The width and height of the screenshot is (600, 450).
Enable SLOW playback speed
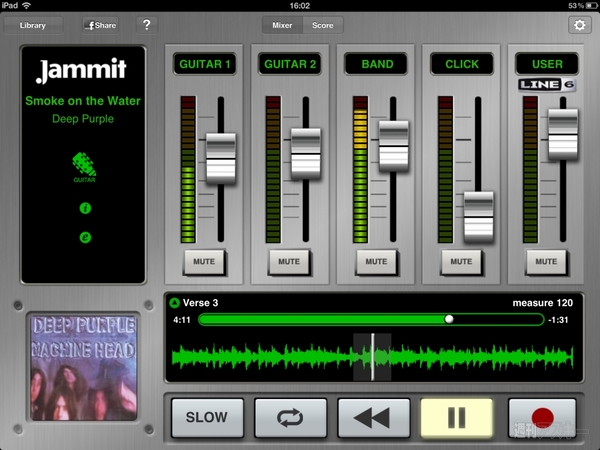[207, 417]
